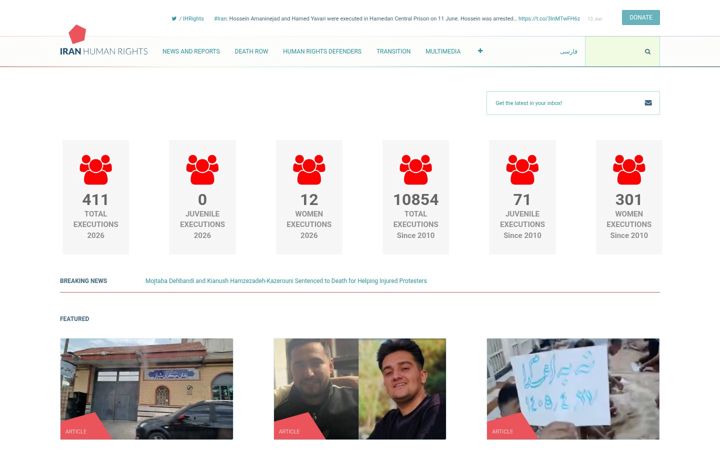Click the 'Get the latest in your inbox' field
The width and height of the screenshot is (720, 450).
[x=573, y=103]
